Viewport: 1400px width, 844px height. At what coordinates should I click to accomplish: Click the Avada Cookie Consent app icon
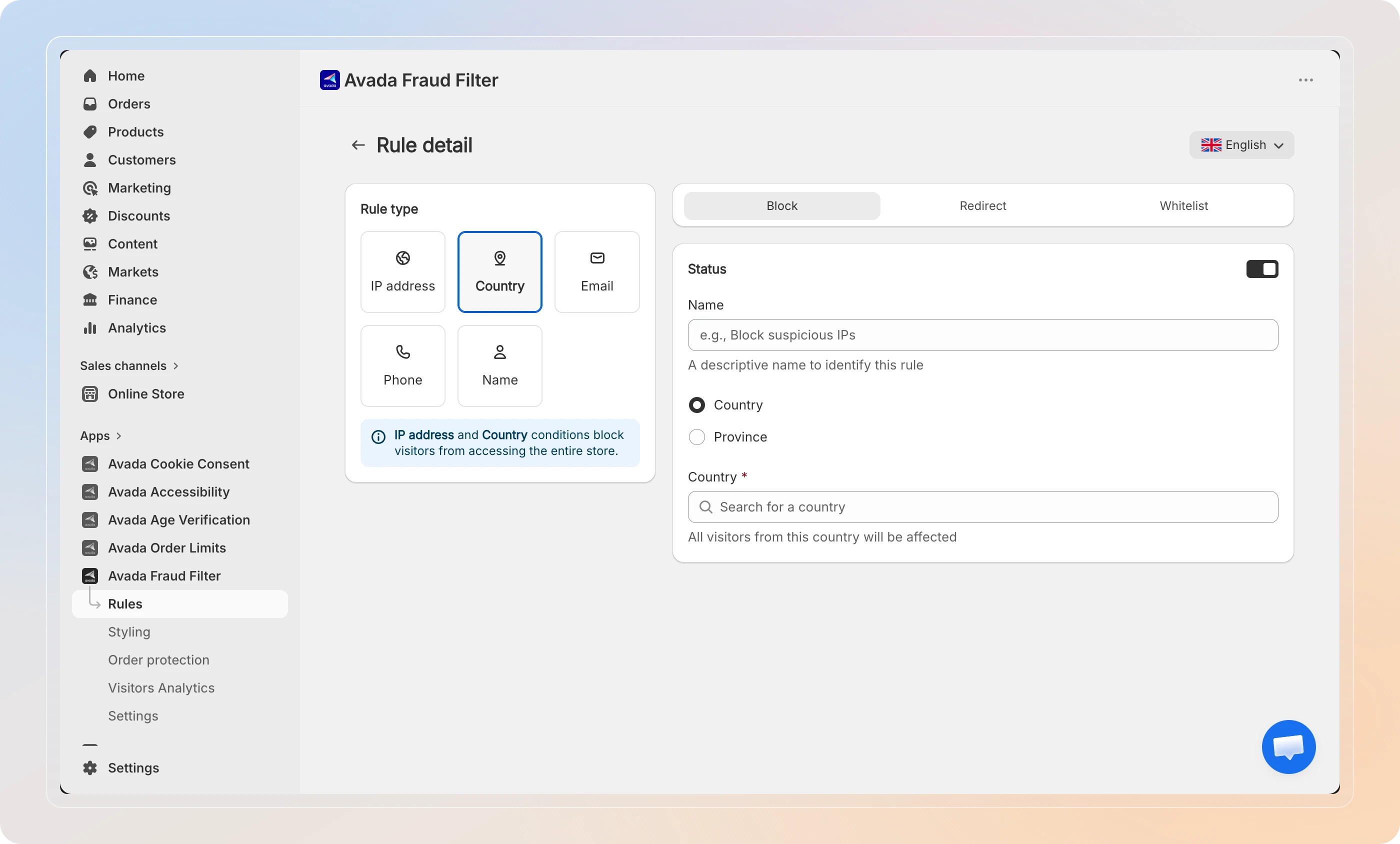[x=90, y=464]
